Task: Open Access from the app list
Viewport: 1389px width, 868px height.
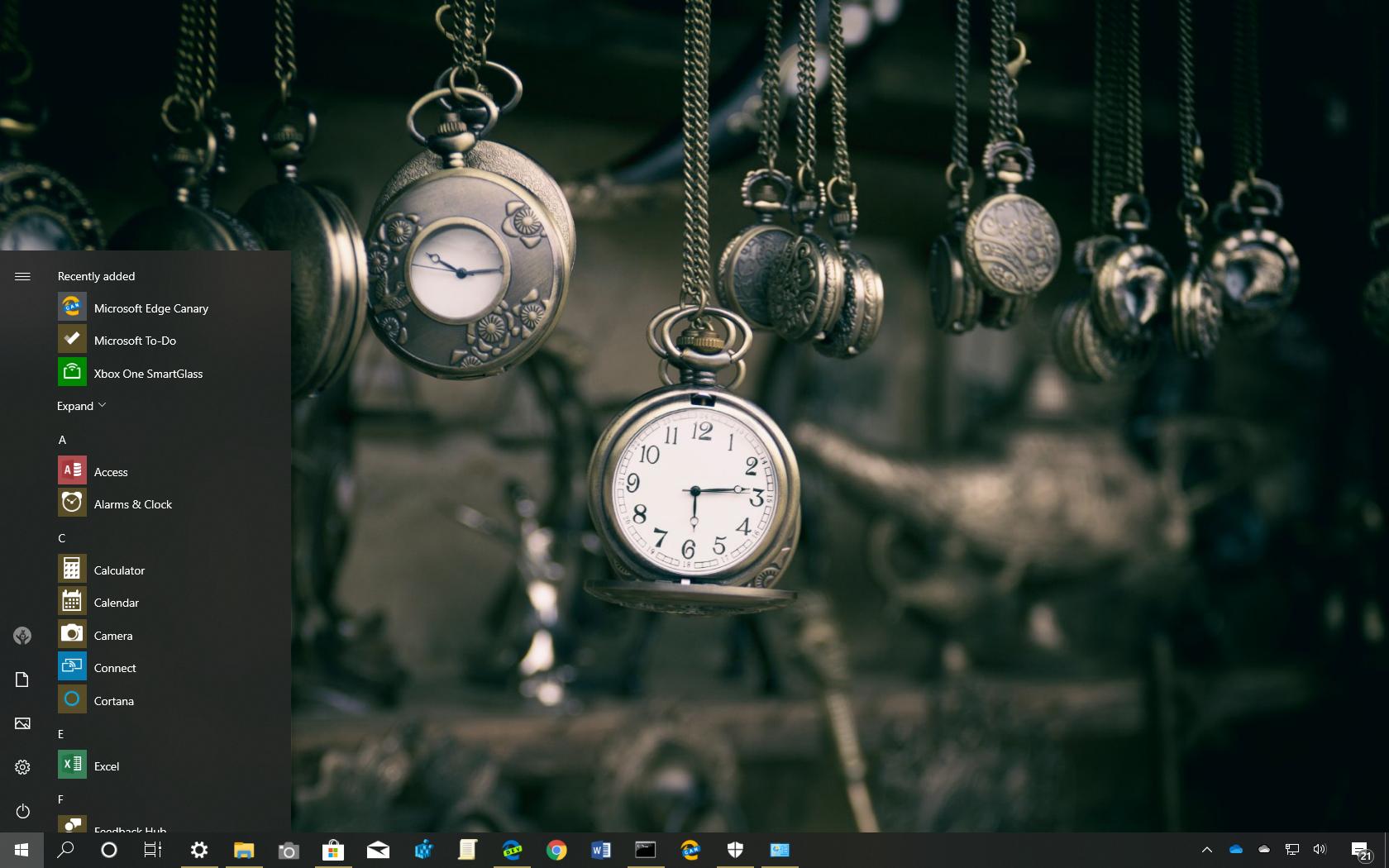Action: 111,472
